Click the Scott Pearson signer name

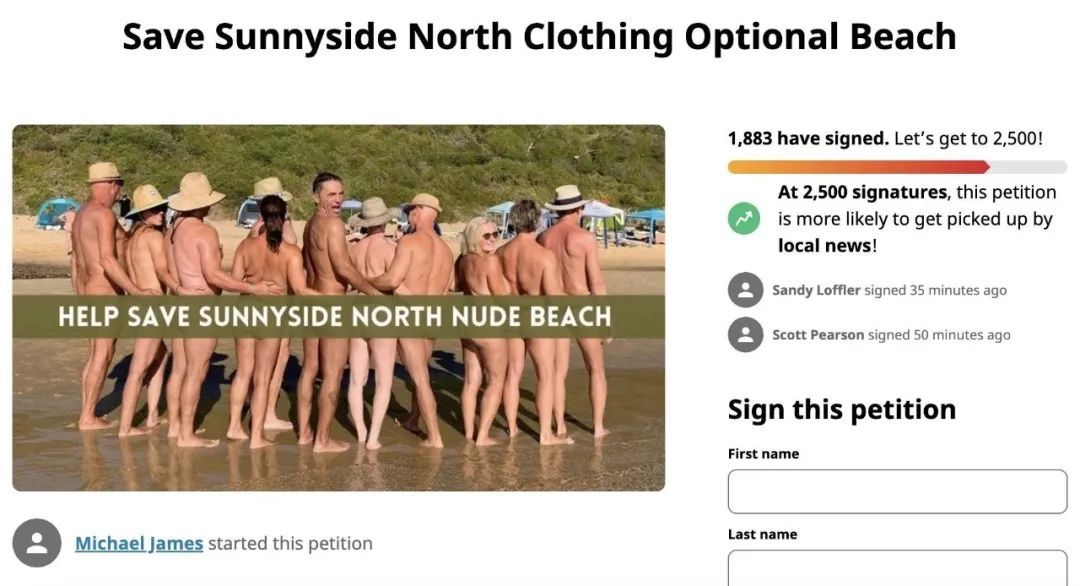pyautogui.click(x=818, y=335)
